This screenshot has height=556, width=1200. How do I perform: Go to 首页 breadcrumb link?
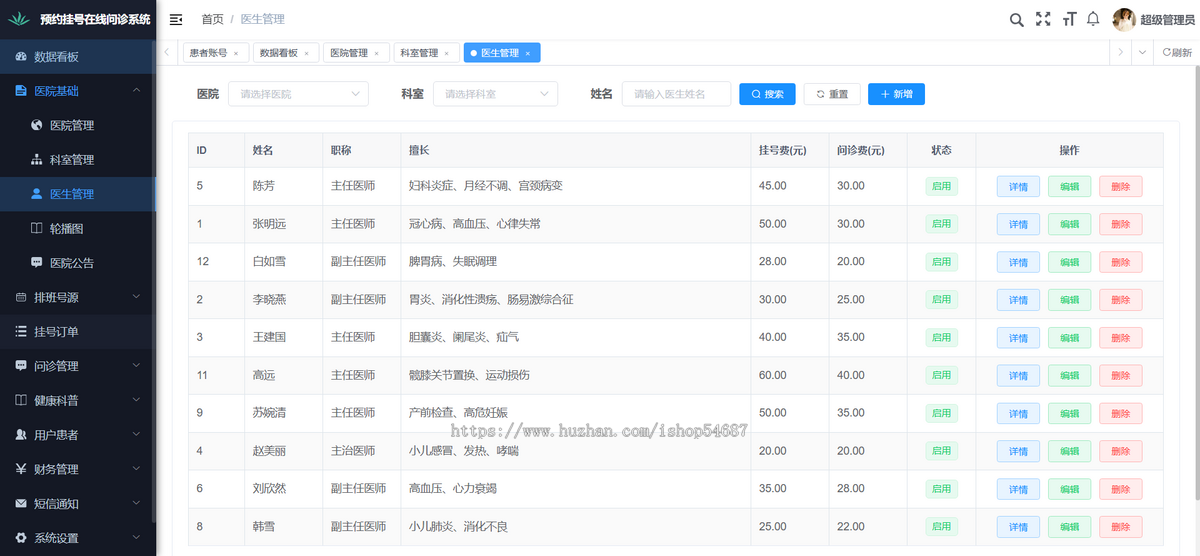pos(212,19)
